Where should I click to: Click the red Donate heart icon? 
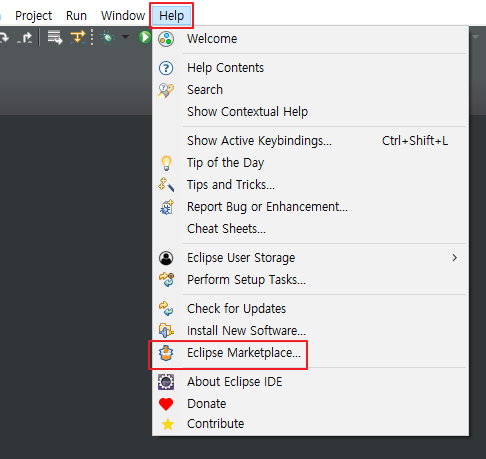pos(166,404)
